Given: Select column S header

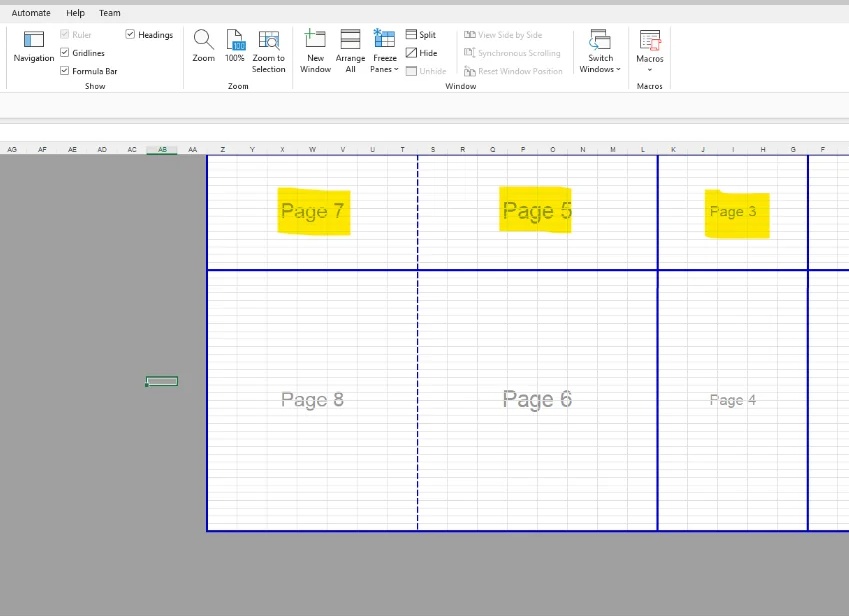Looking at the screenshot, I should pyautogui.click(x=433, y=149).
